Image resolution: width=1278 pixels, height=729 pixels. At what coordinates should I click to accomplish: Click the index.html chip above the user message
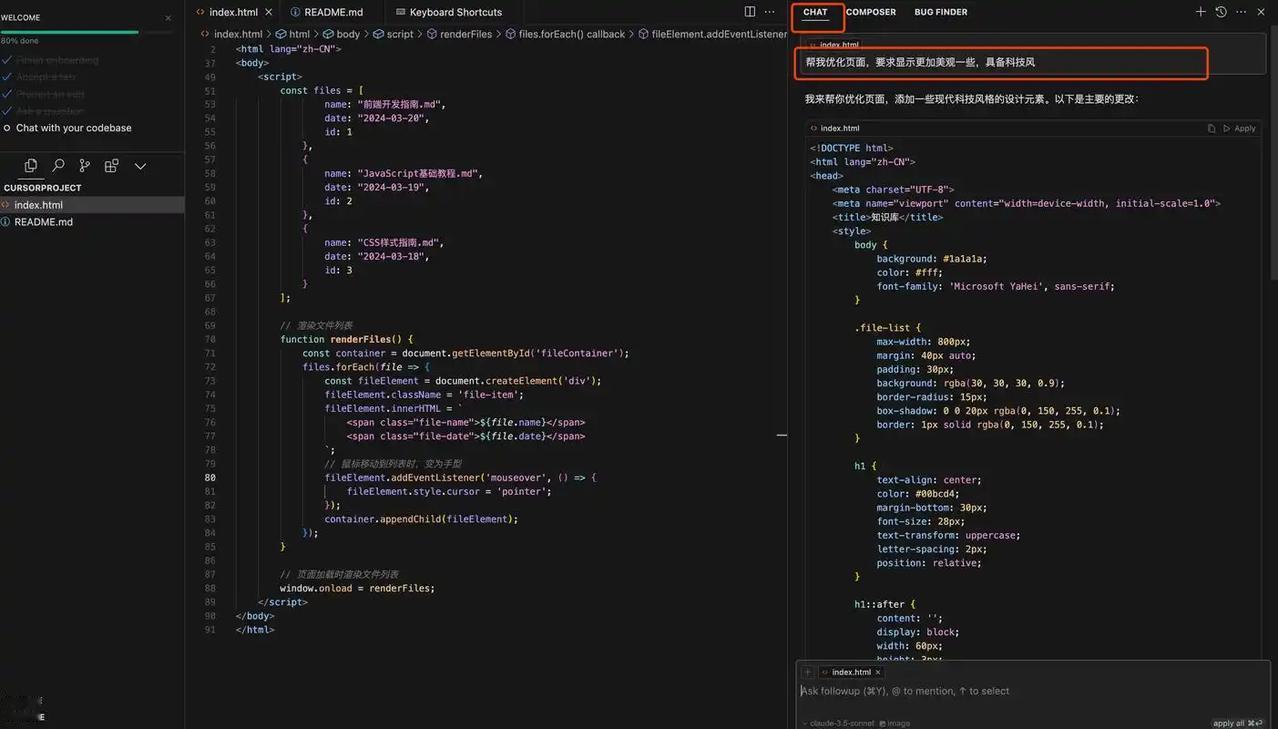click(x=834, y=45)
